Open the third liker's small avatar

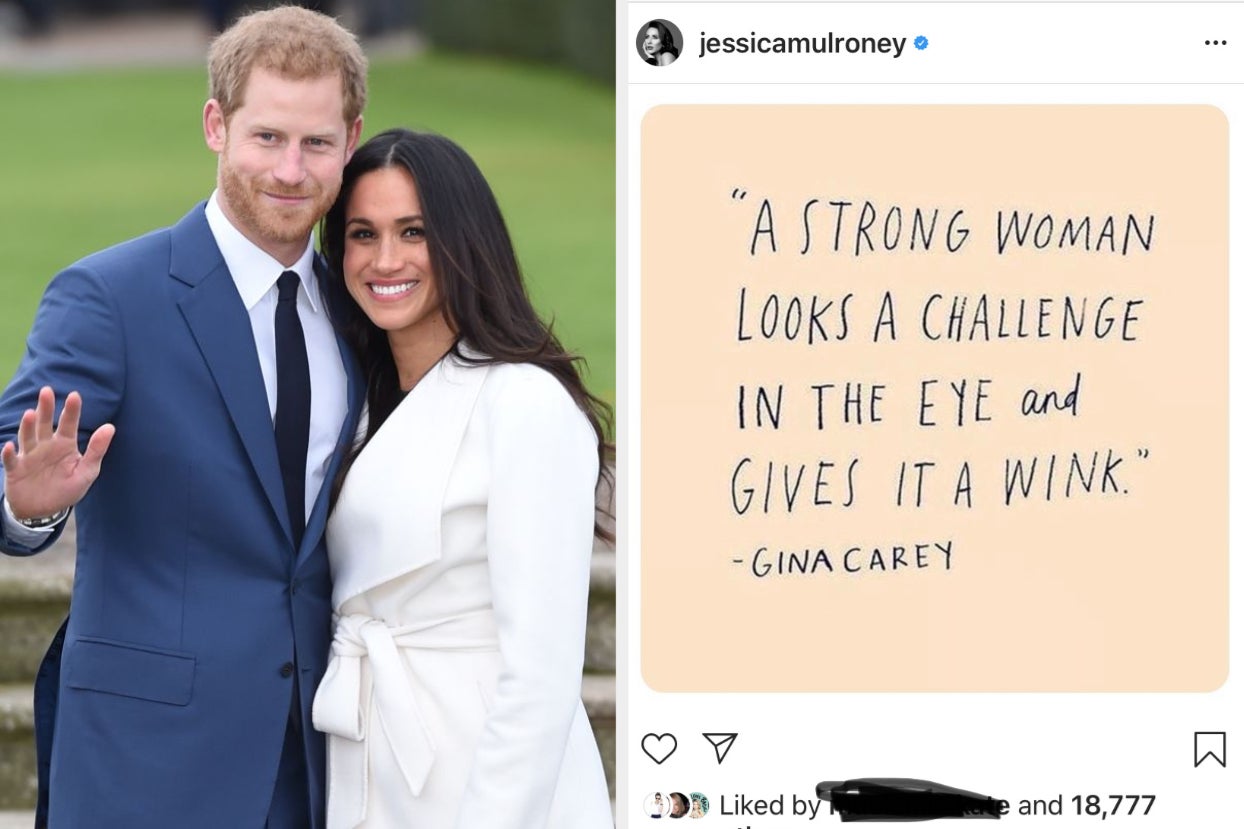pyautogui.click(x=698, y=805)
